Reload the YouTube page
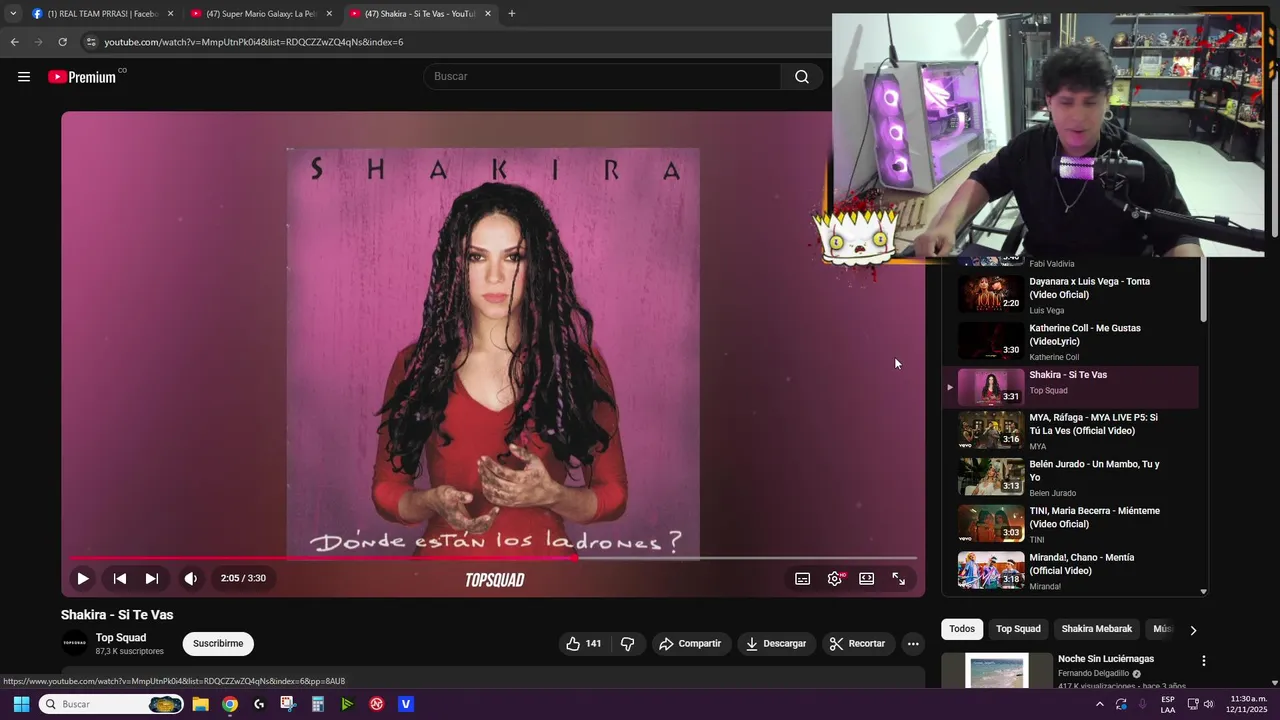This screenshot has height=720, width=1280. [62, 42]
